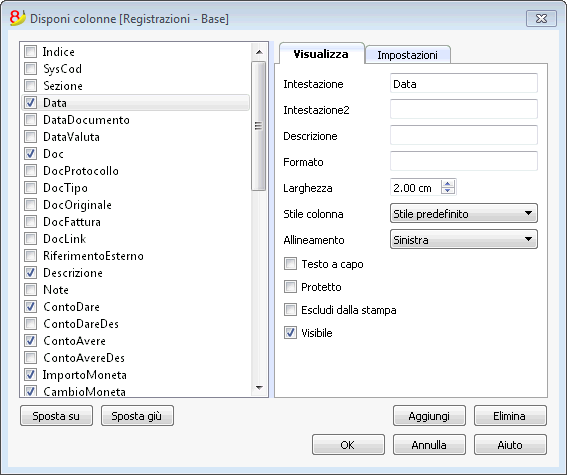Toggle the Visibile checkbox

pos(290,333)
